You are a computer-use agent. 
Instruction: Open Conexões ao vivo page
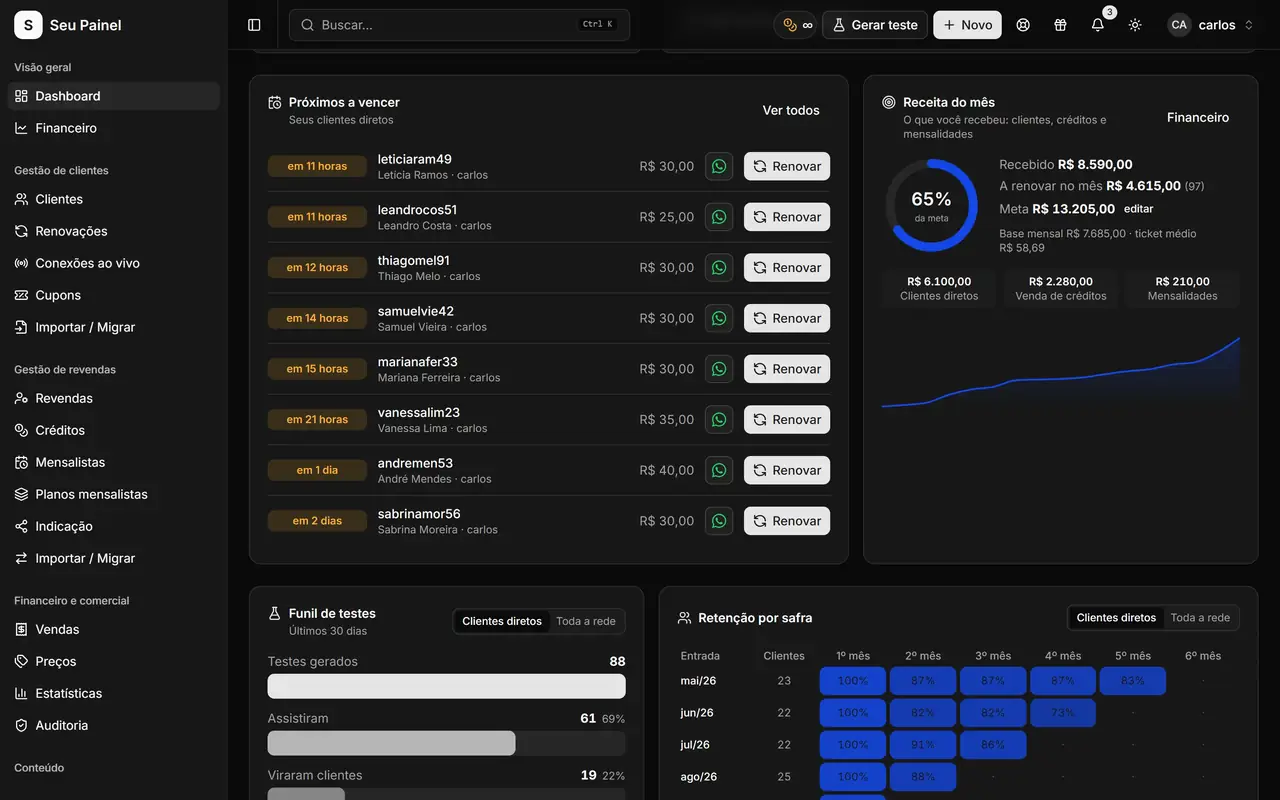pyautogui.click(x=114, y=263)
